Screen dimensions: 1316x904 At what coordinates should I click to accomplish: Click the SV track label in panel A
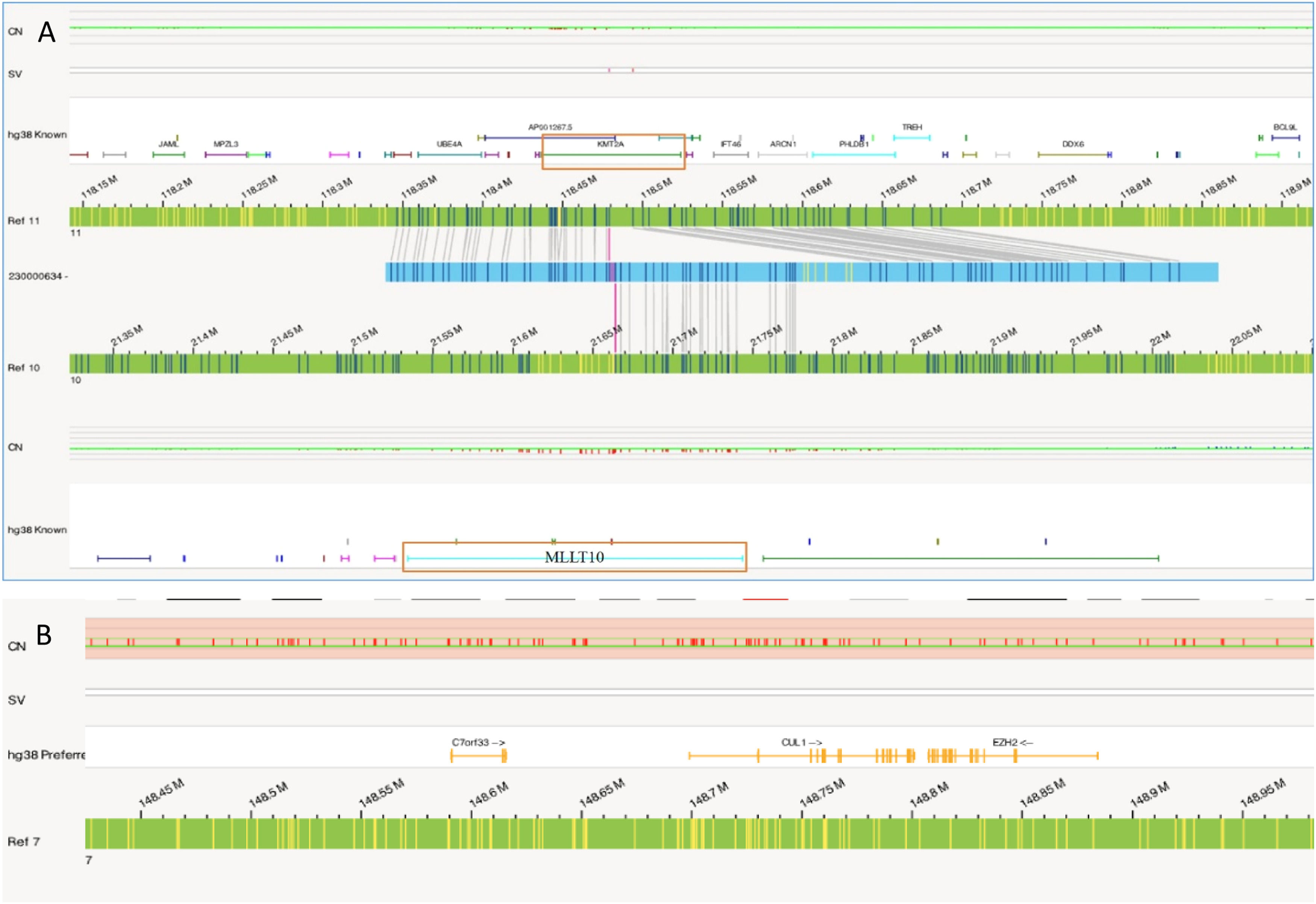coord(15,74)
